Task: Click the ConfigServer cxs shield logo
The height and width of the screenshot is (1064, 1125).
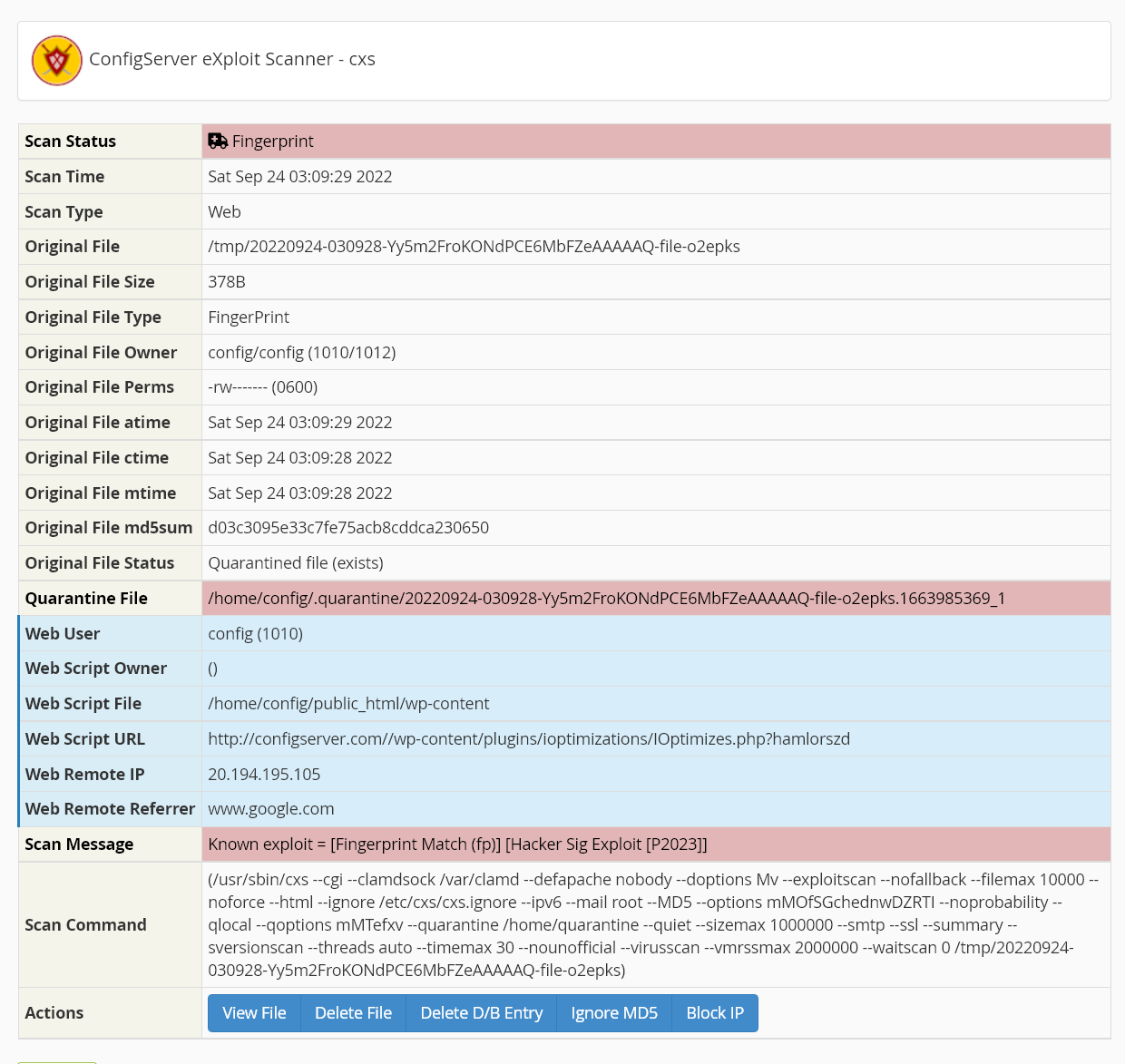Action: tap(57, 61)
